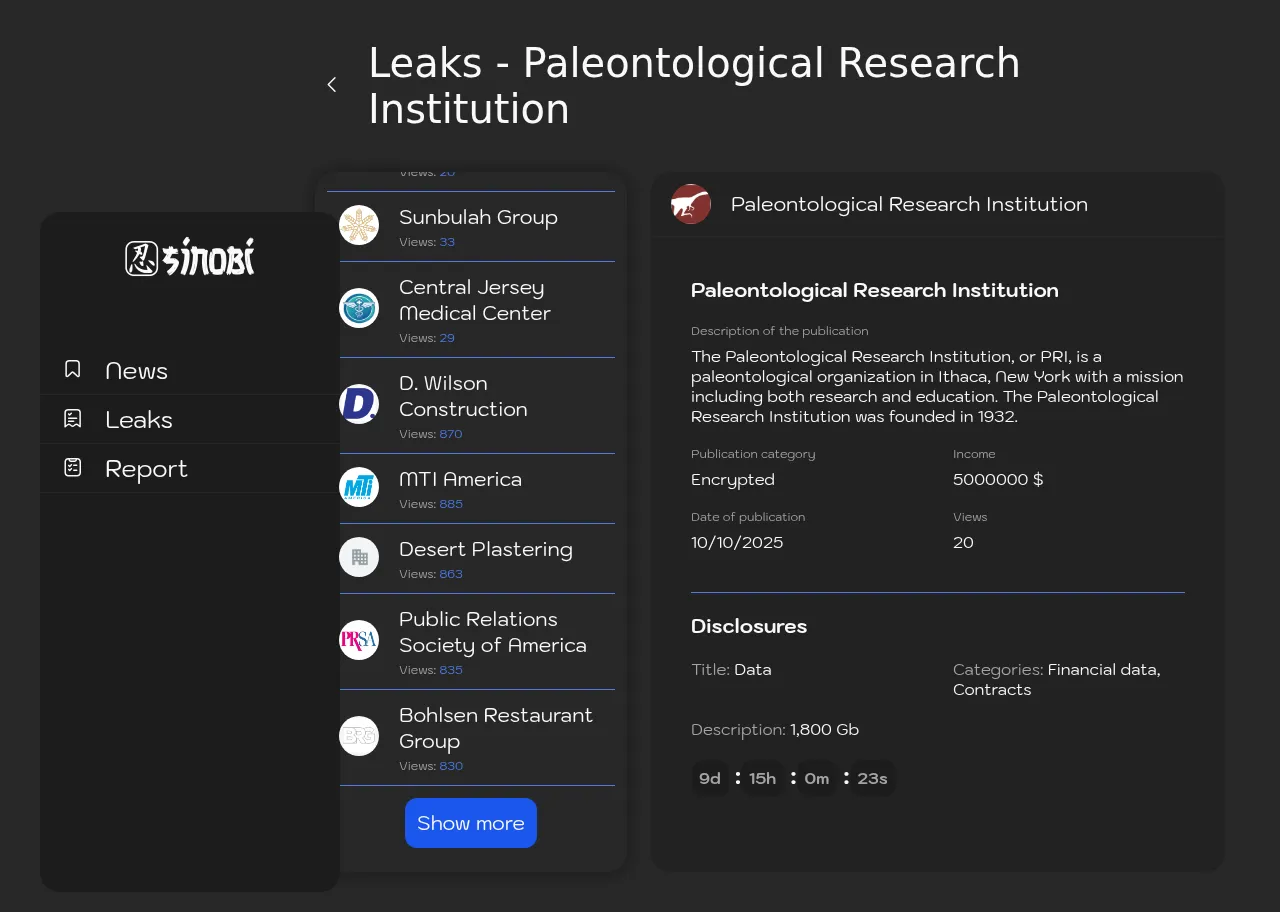Click the countdown timer days box

tap(710, 779)
